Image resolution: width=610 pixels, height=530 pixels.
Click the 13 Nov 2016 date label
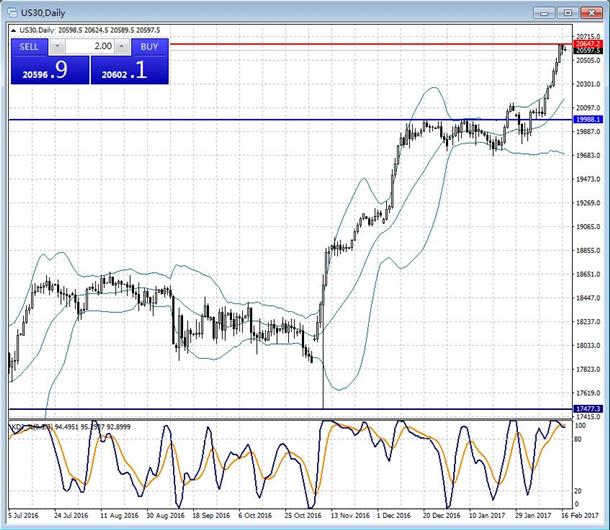[350, 516]
